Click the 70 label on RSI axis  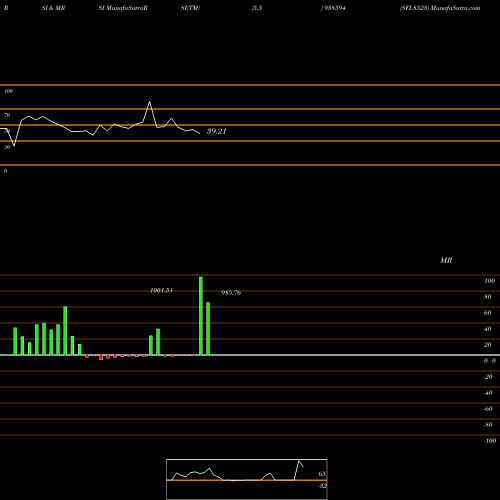click(7, 115)
